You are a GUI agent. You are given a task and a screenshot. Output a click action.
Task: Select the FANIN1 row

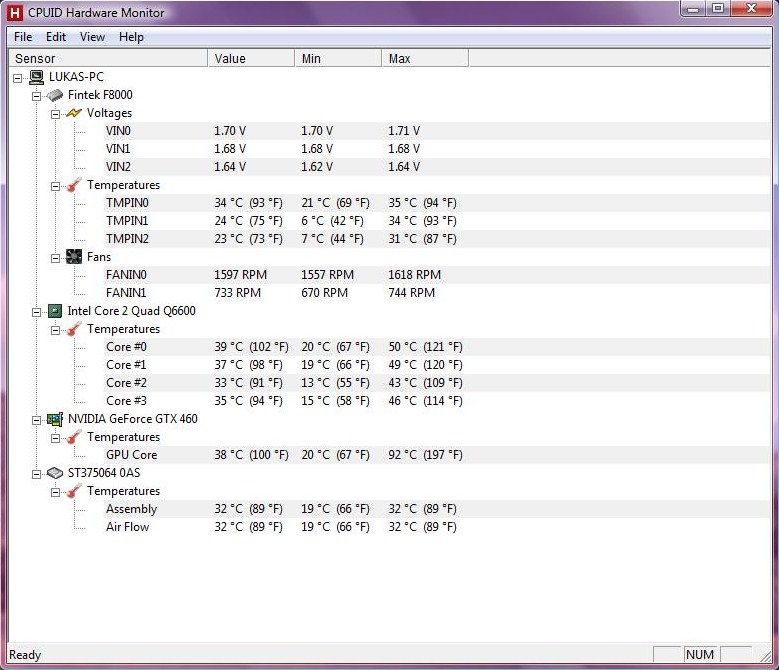coord(437,293)
